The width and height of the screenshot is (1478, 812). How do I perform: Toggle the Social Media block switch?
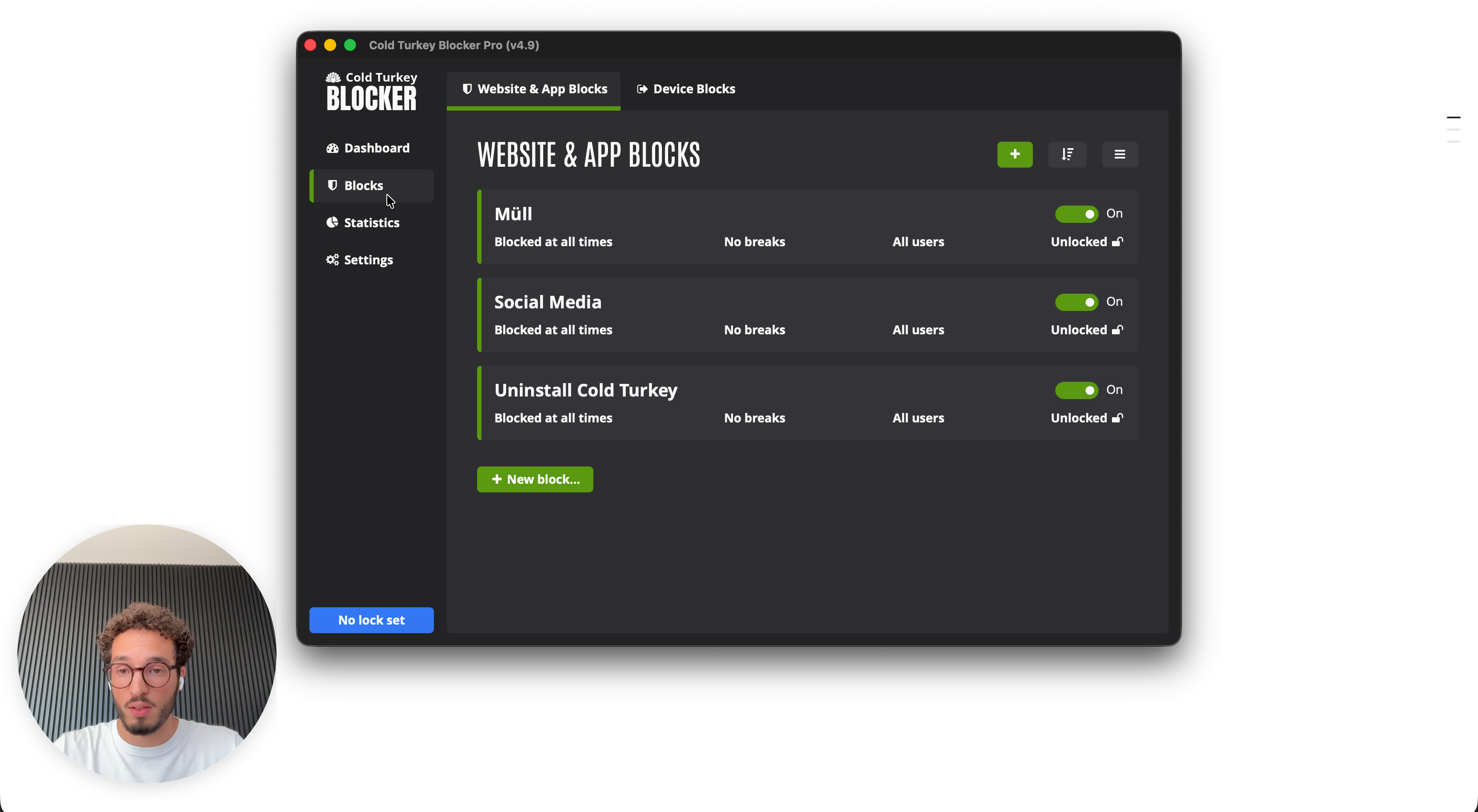pos(1077,302)
